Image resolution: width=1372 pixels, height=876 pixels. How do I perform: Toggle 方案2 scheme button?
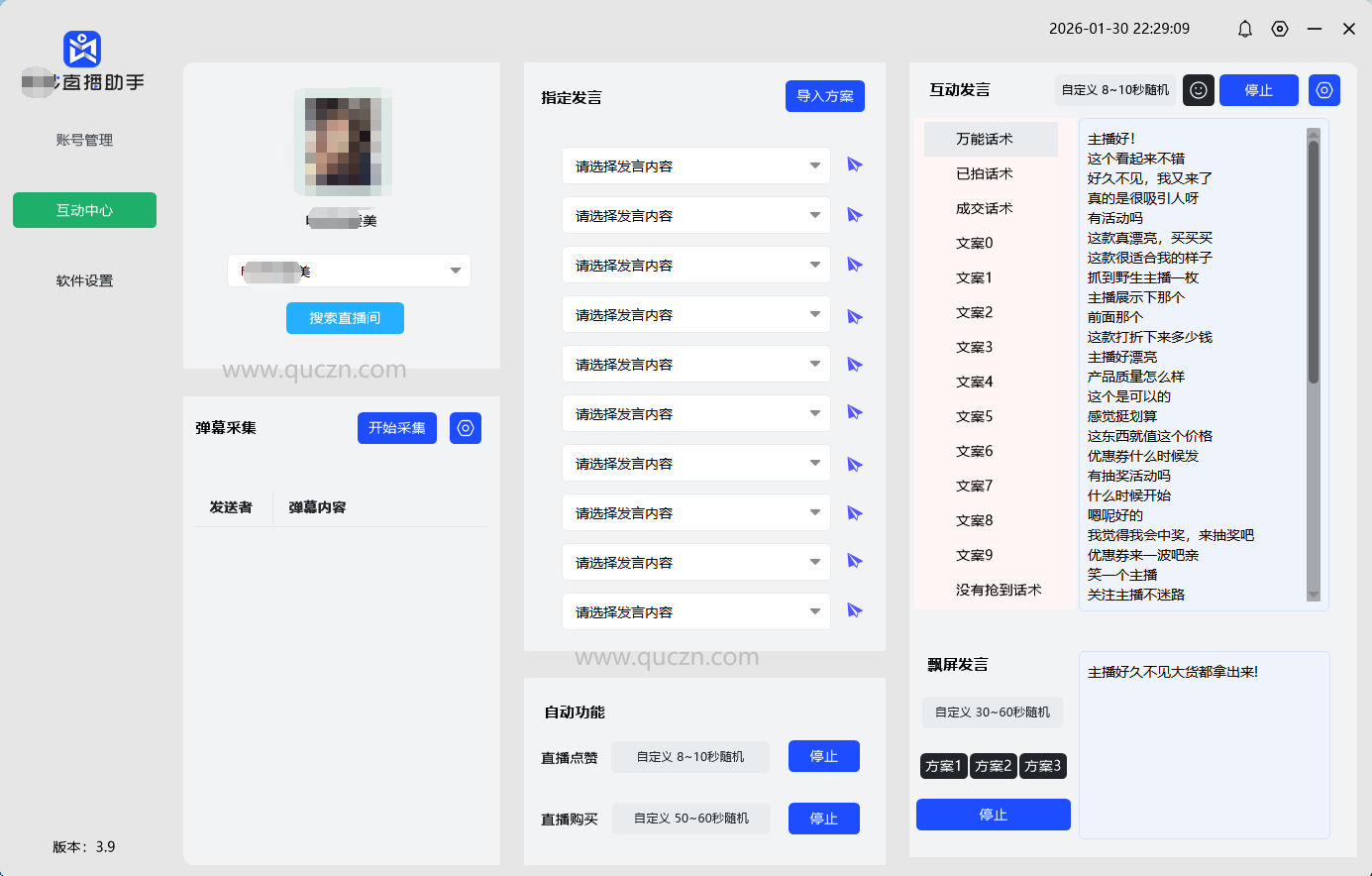(993, 766)
